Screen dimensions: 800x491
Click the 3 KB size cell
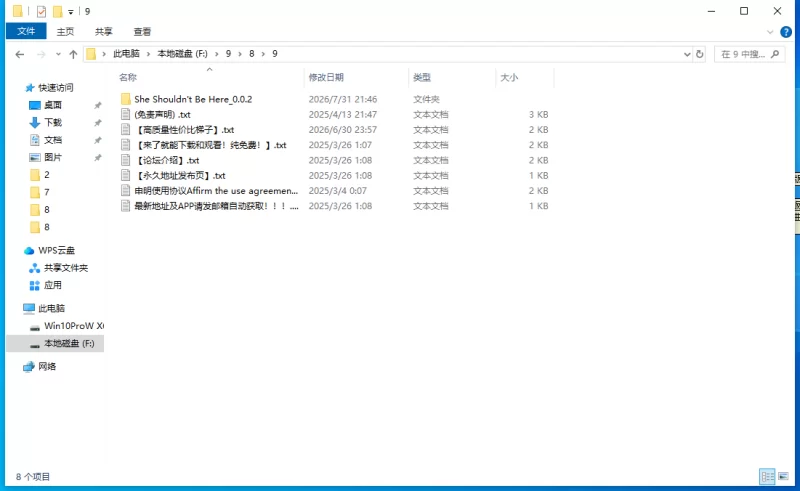(x=538, y=114)
